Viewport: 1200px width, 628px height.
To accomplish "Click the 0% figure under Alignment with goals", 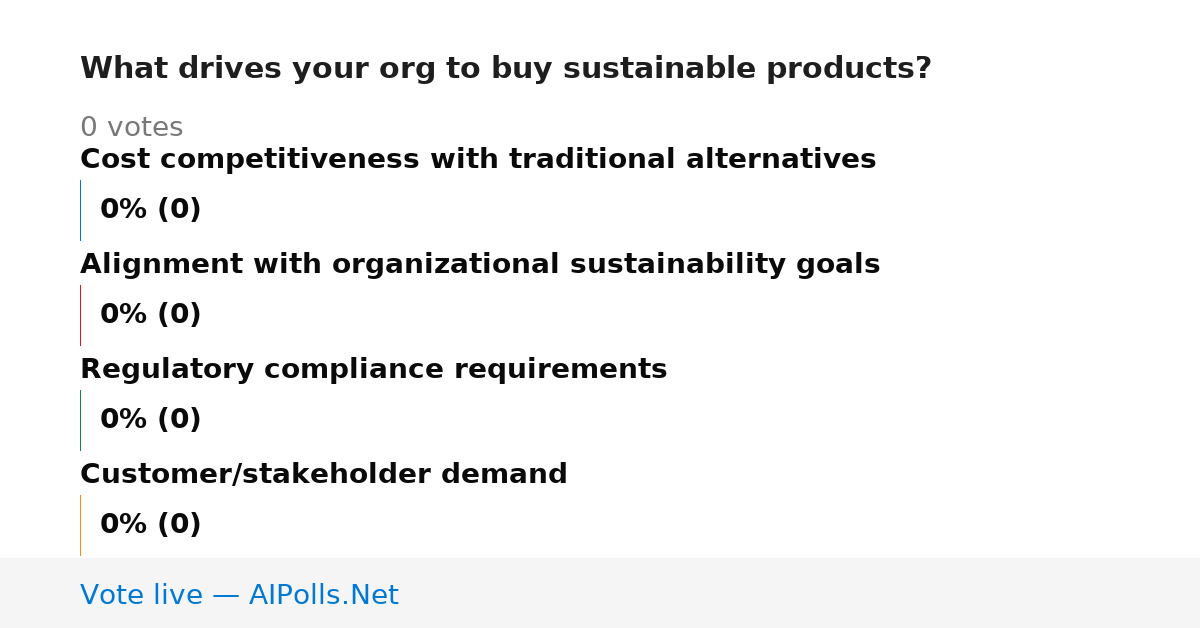I will 124,315.
